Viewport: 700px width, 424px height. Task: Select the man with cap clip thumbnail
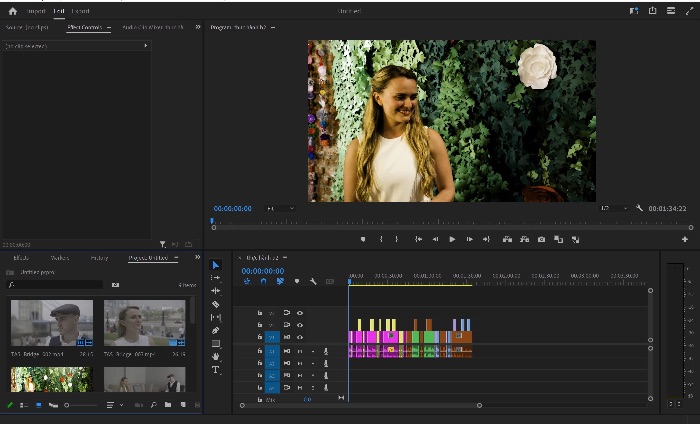coord(52,323)
